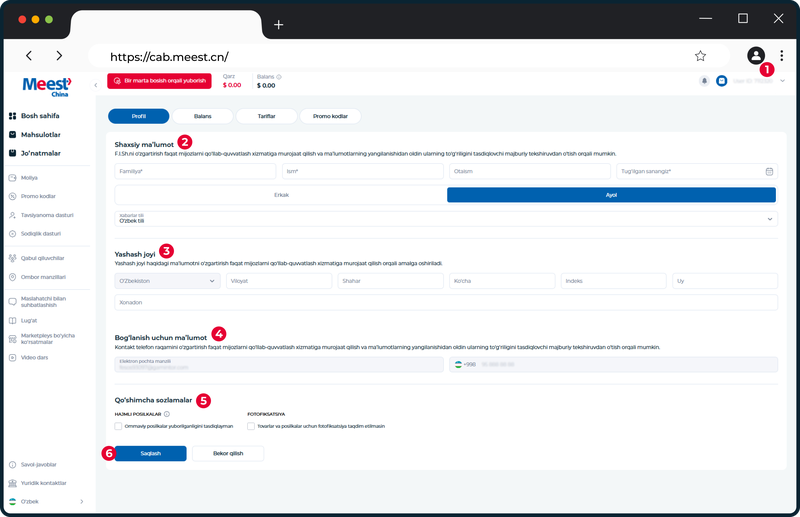Open the calendar icon in birth date field
This screenshot has height=517, width=800.
[769, 171]
